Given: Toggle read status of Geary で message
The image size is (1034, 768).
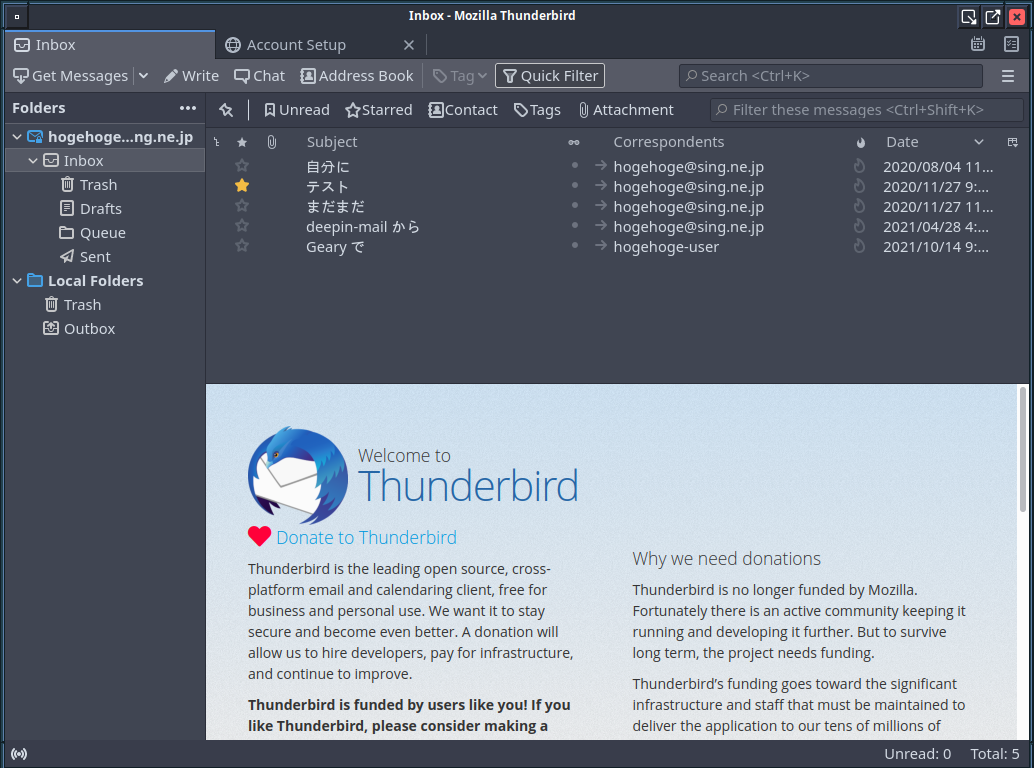Looking at the screenshot, I should 575,245.
